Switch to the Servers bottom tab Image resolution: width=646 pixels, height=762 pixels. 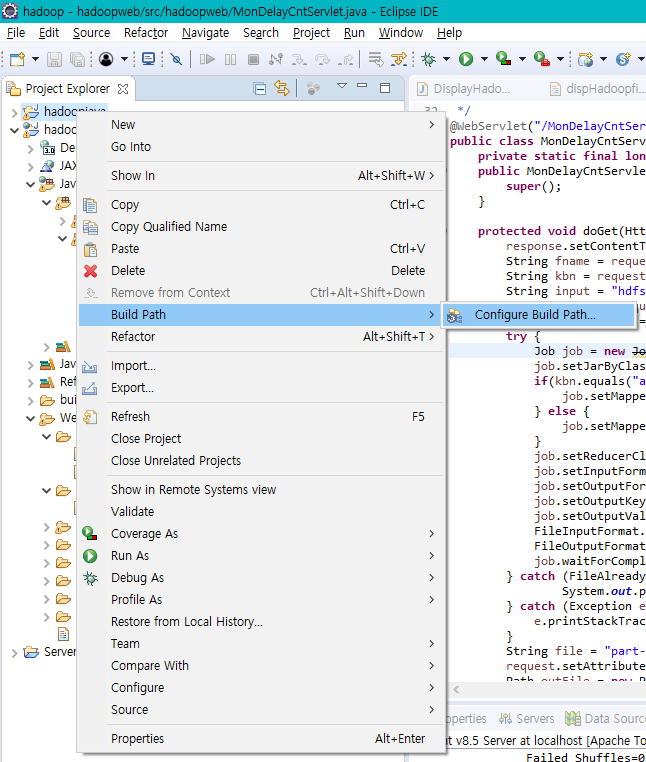(x=527, y=718)
